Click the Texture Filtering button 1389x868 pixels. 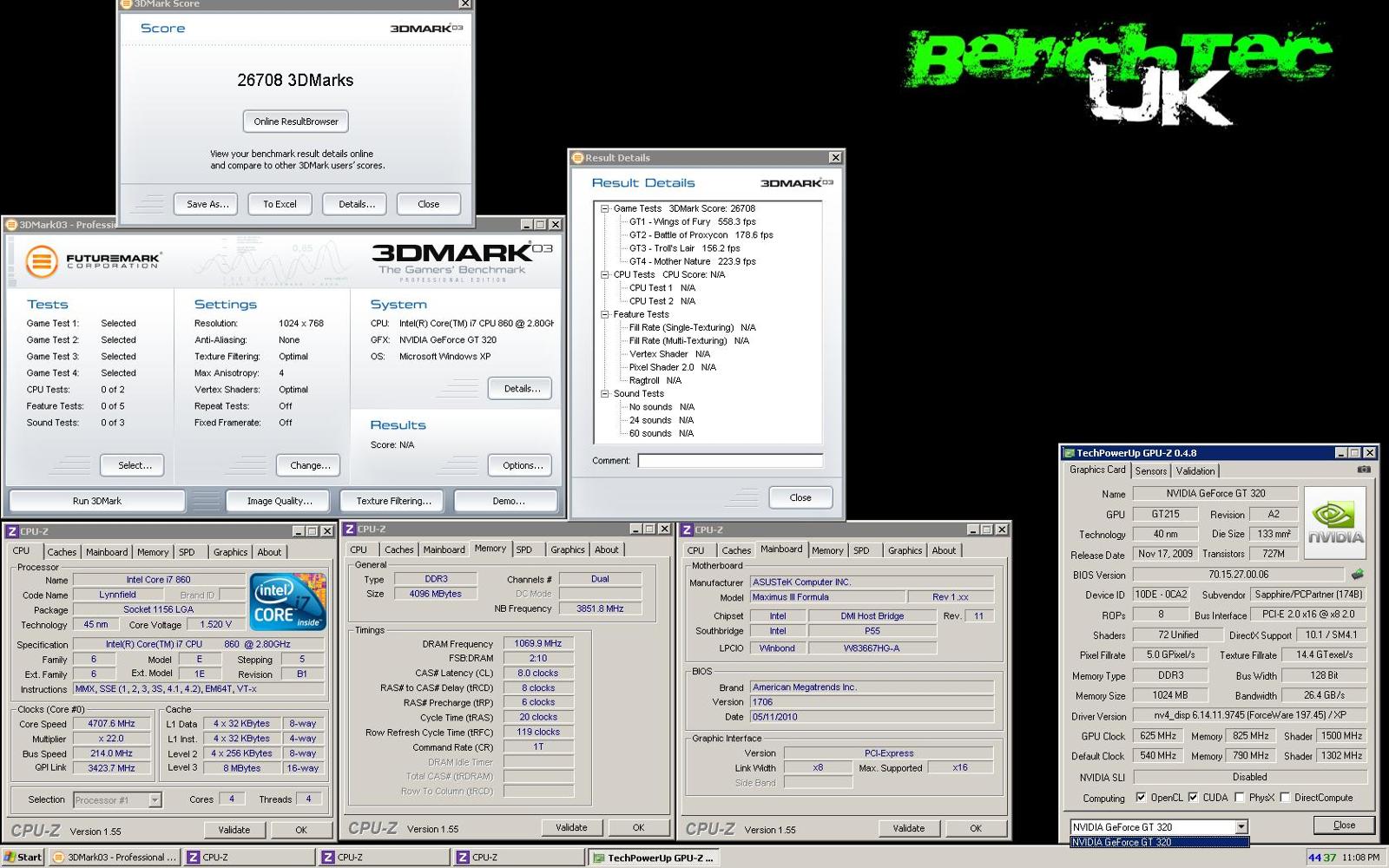tap(393, 501)
